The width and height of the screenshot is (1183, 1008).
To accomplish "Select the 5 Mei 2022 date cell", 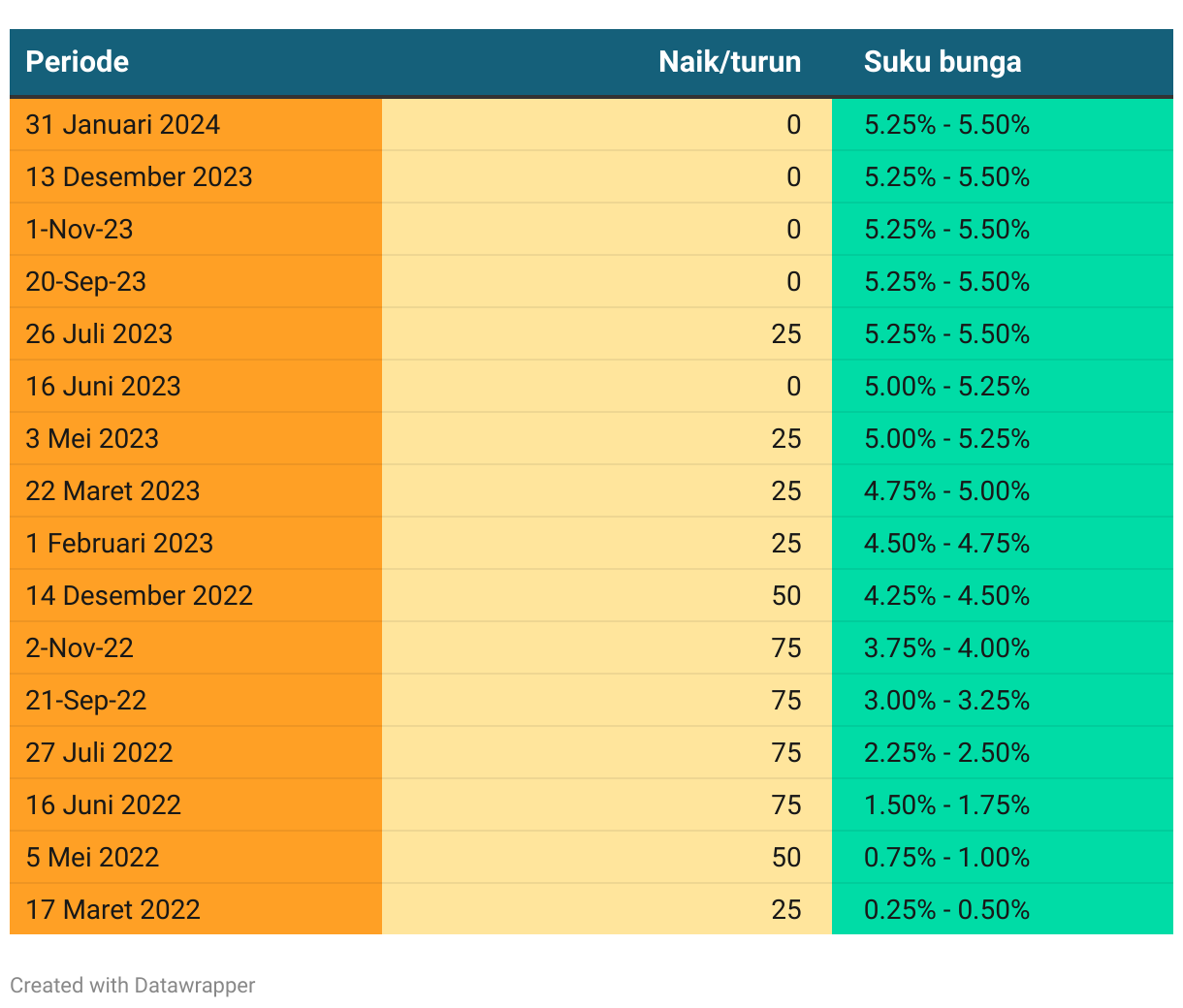I will [x=92, y=858].
